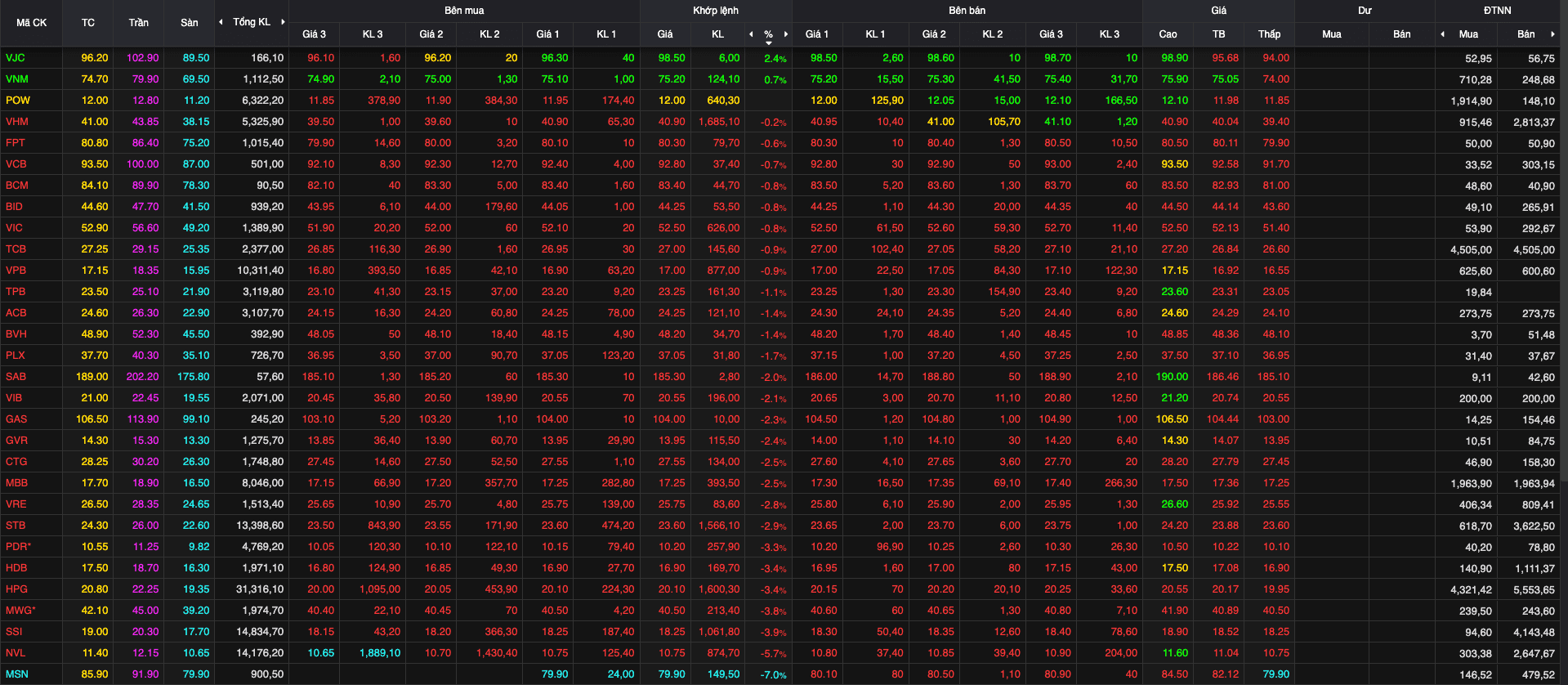1568x685 pixels.
Task: Open the MWG* stock symbol
Action: tap(20, 611)
